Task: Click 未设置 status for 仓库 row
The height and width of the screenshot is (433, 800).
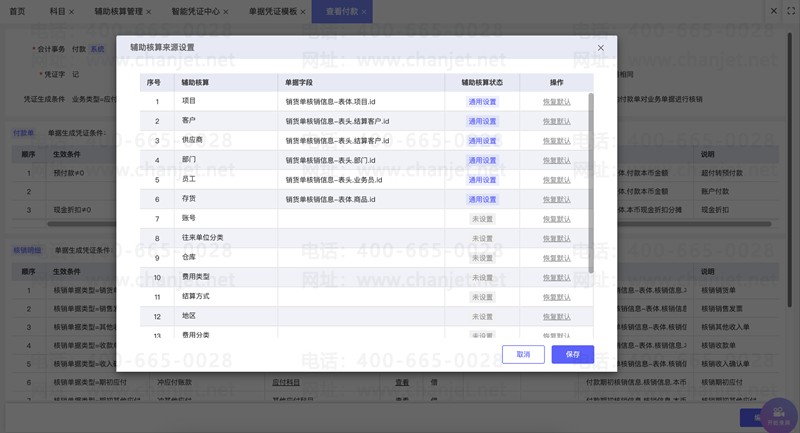Action: [482, 258]
